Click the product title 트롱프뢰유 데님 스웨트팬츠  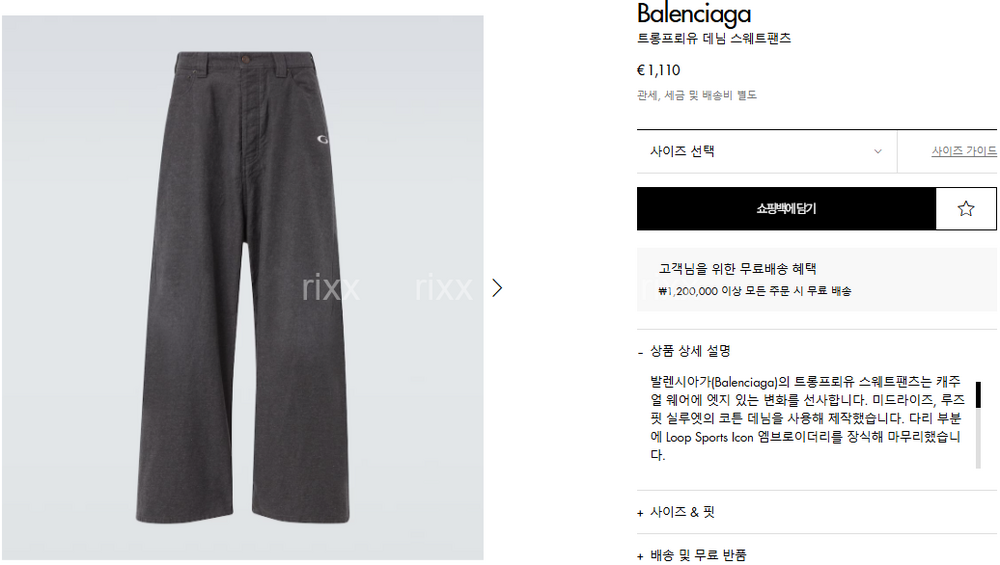tap(714, 38)
